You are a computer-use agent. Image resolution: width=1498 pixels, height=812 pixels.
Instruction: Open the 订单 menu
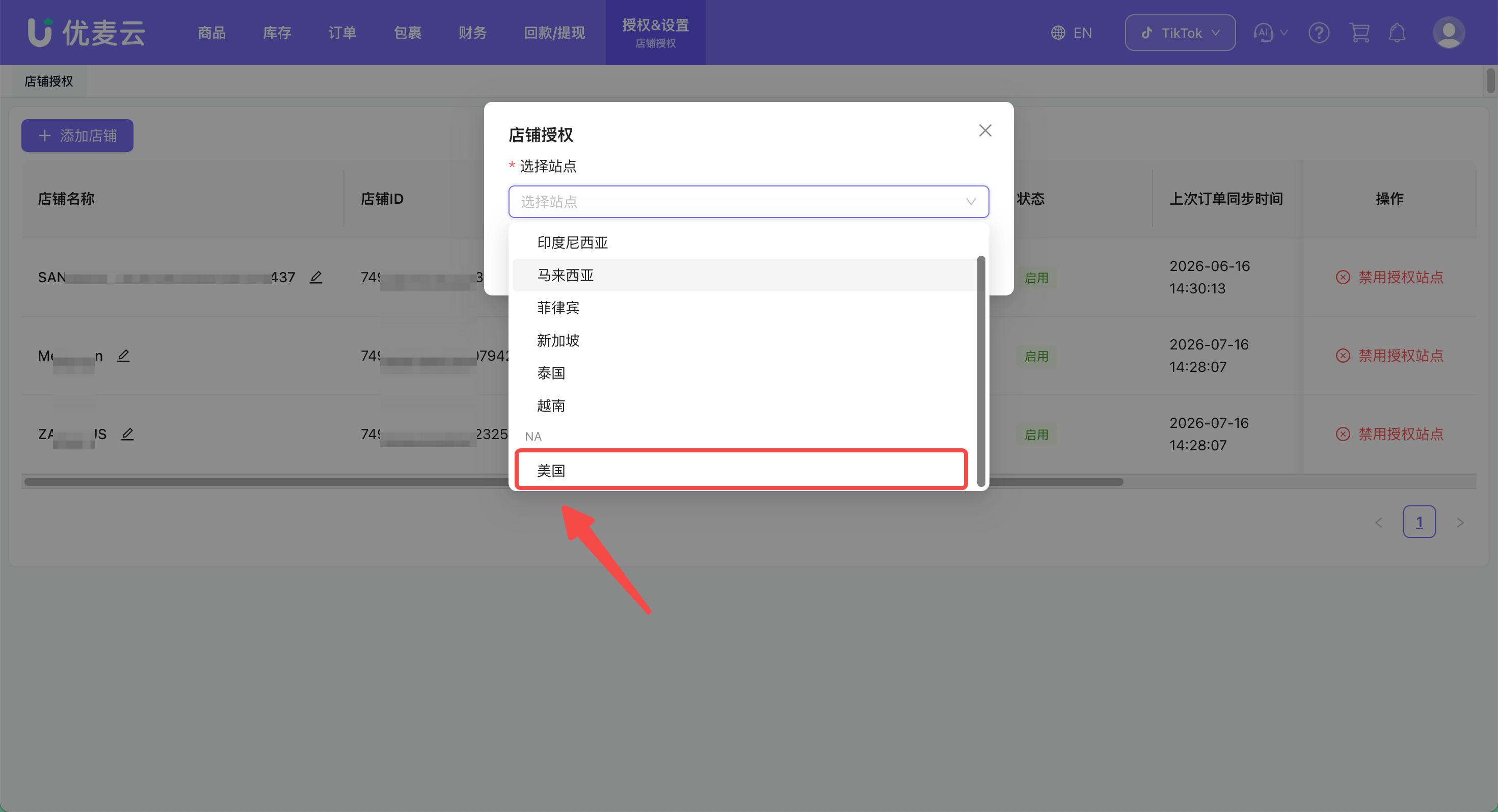click(342, 33)
